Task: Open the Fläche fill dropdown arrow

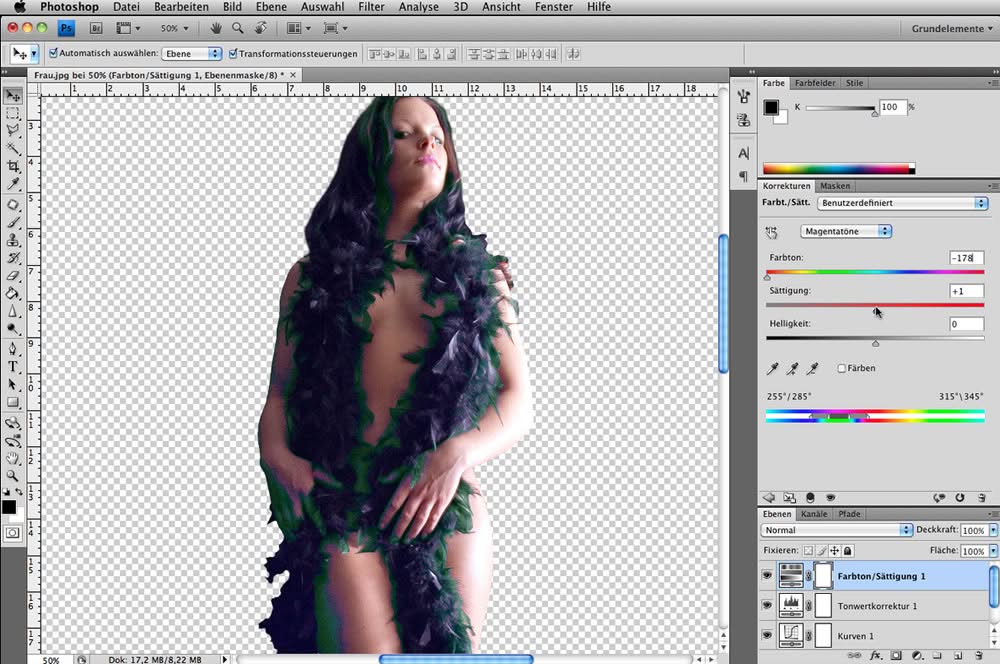Action: coord(993,550)
